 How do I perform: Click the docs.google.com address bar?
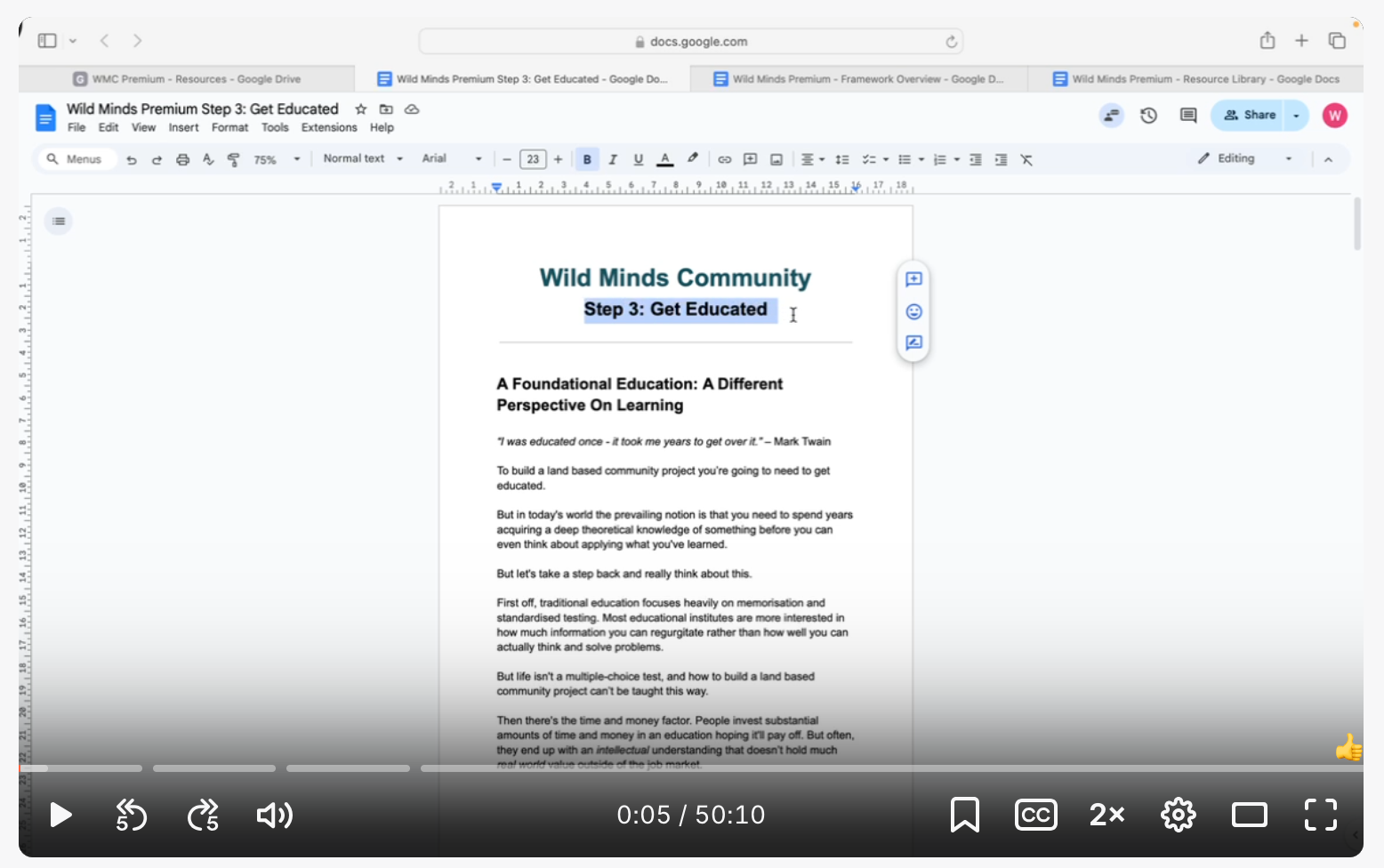[691, 42]
